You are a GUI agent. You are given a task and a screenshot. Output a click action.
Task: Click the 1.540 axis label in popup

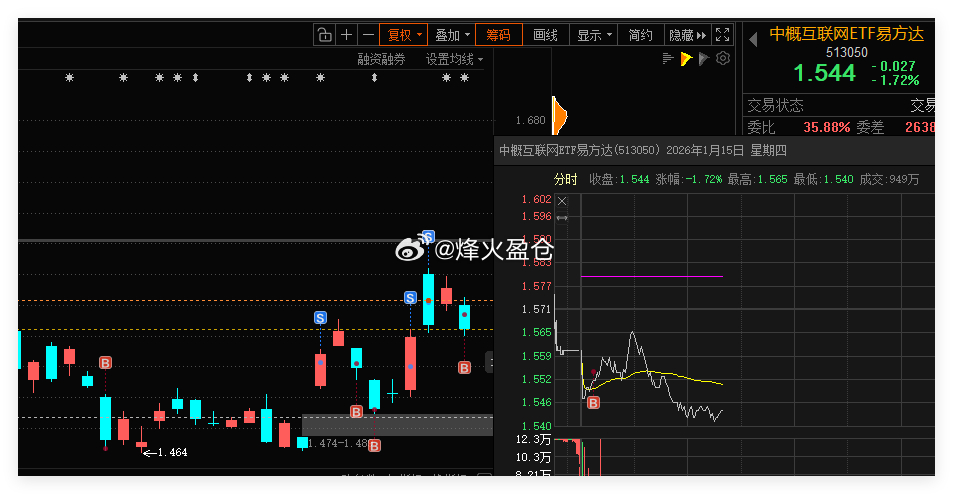(x=536, y=426)
